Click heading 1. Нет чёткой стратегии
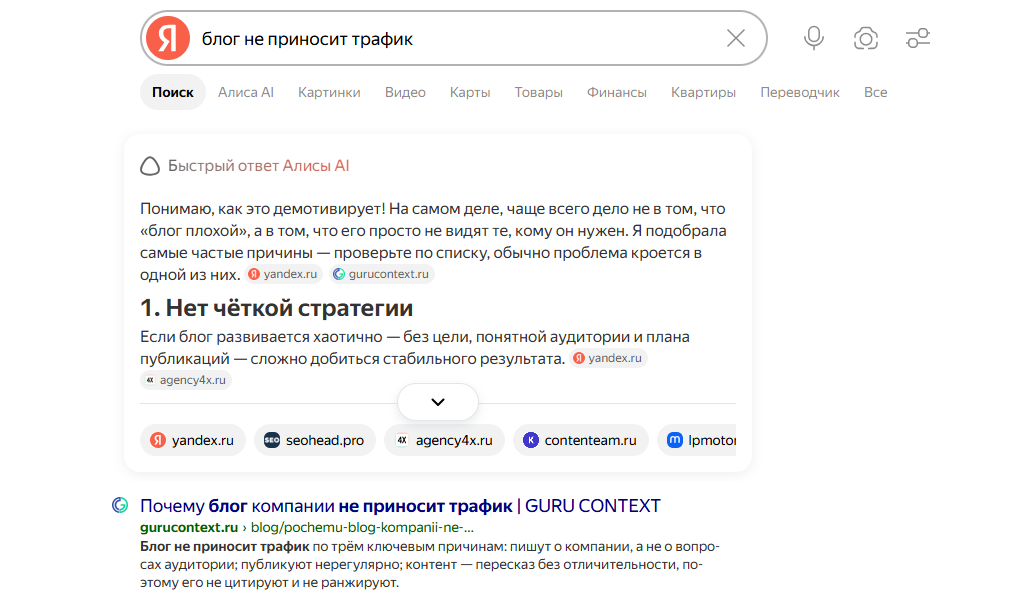Image resolution: width=1028 pixels, height=616 pixels. (x=277, y=308)
